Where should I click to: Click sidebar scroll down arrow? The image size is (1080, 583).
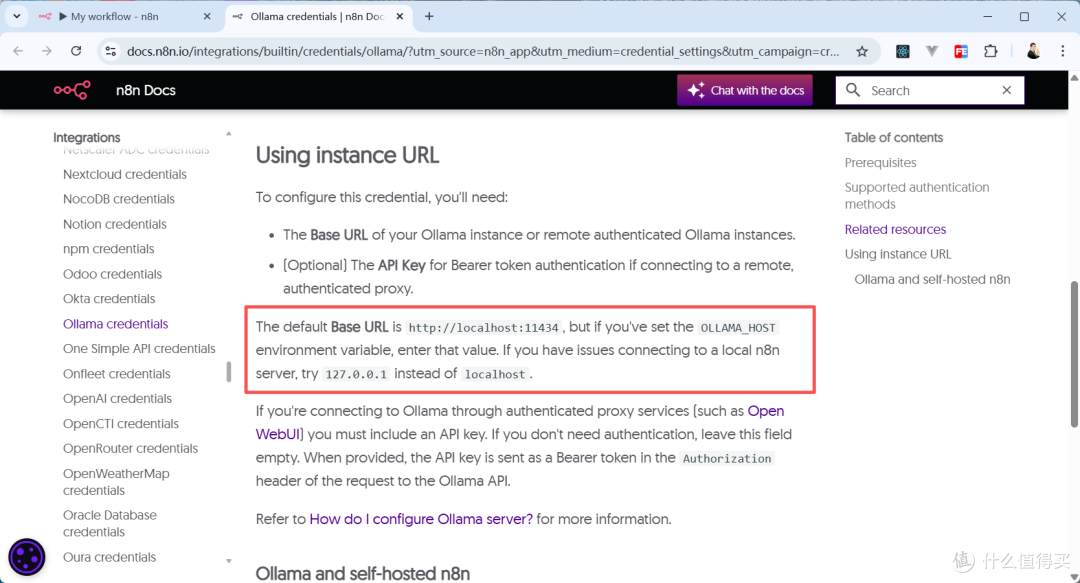229,561
